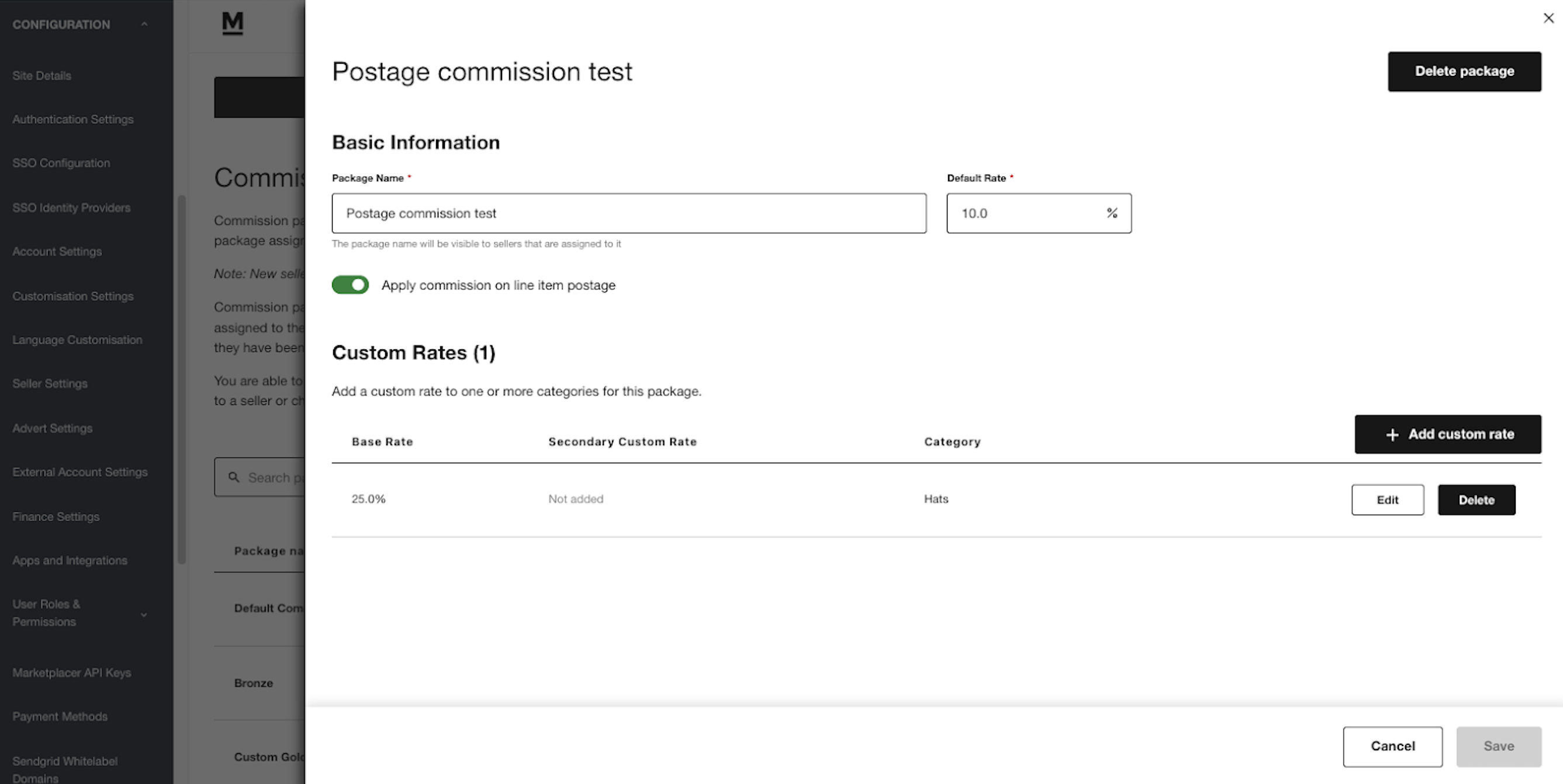Go to SSO Configuration
Screen dimensions: 1563x784
click(61, 163)
